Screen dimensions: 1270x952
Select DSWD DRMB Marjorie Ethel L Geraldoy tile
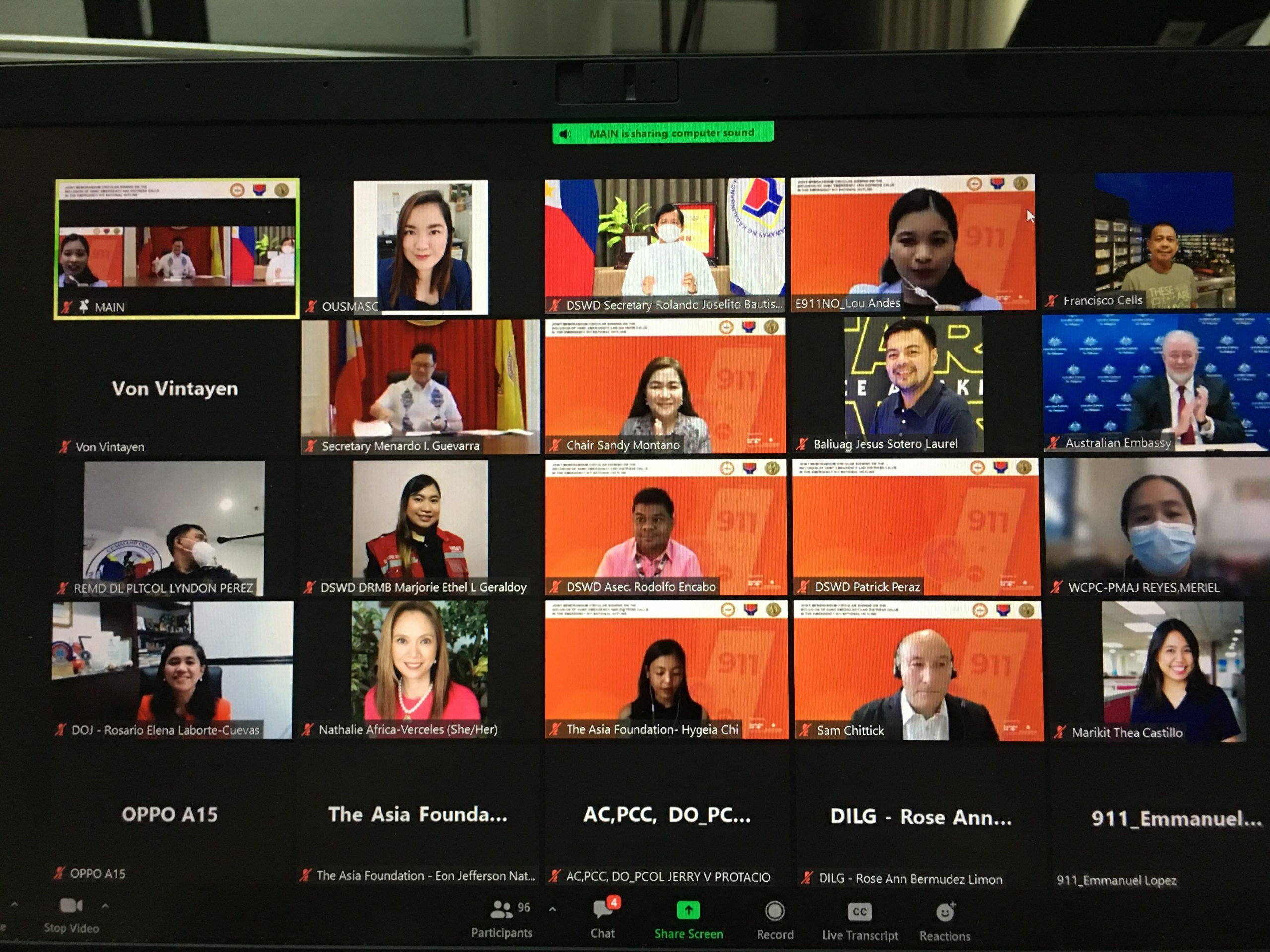pyautogui.click(x=420, y=528)
